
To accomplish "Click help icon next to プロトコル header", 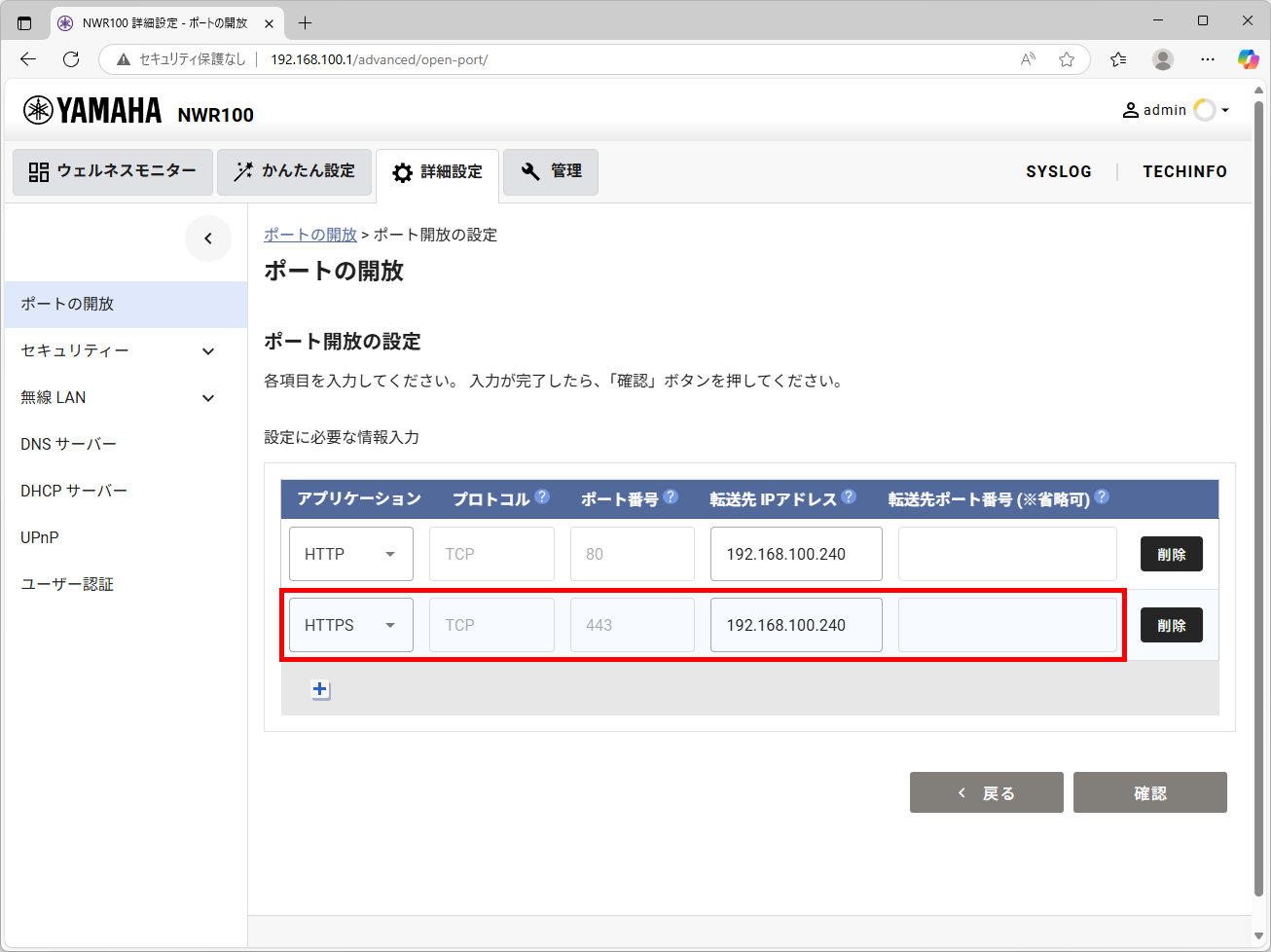I will click(x=542, y=496).
